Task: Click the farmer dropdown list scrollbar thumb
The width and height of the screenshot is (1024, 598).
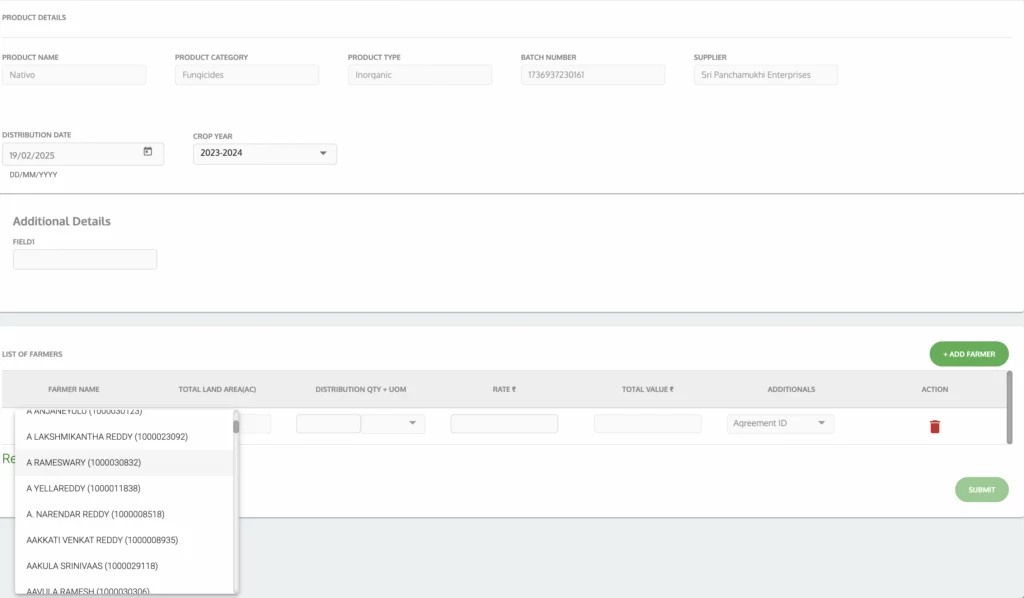Action: point(236,426)
